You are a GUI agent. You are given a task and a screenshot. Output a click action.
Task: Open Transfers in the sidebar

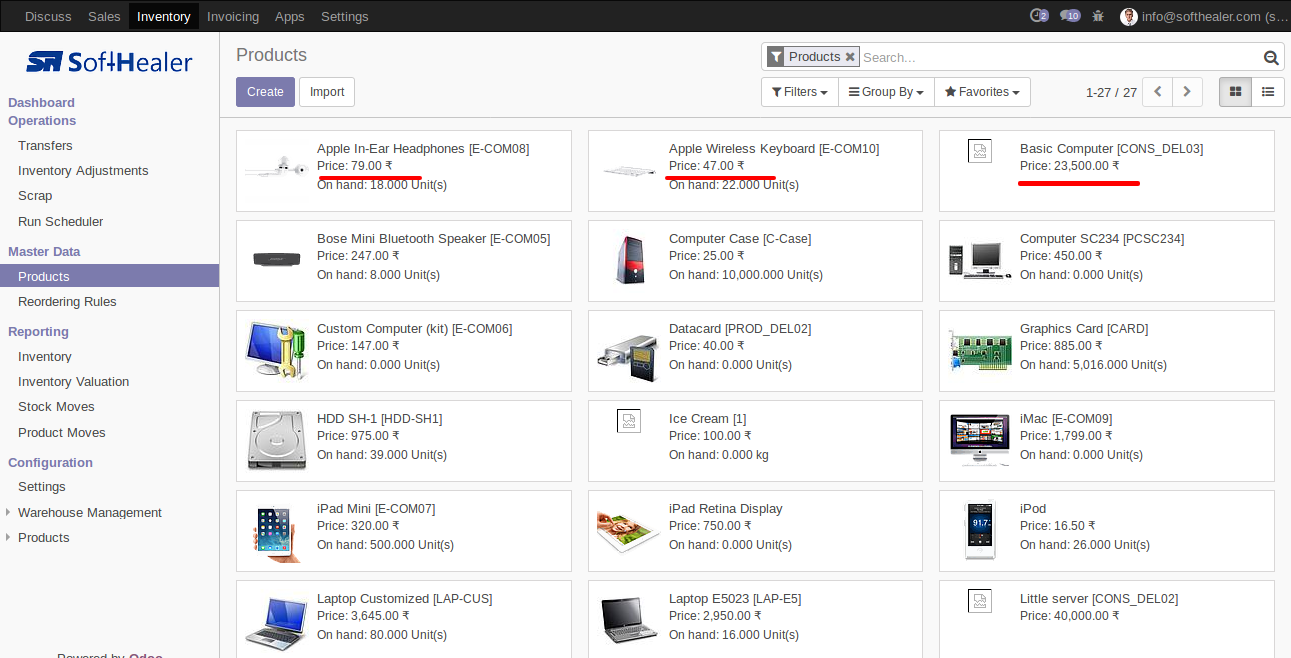click(45, 146)
